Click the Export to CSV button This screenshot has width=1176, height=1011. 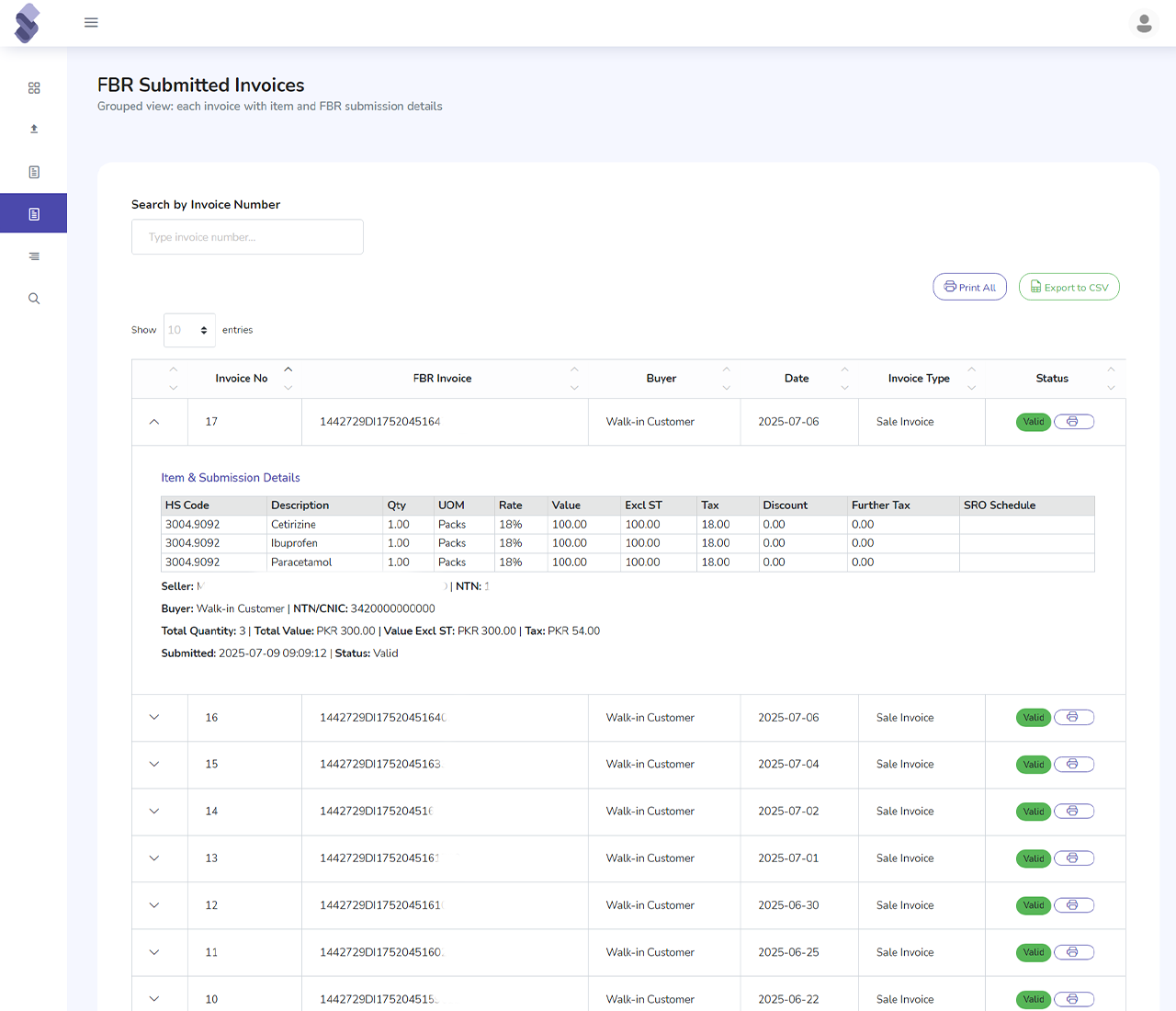coord(1069,287)
